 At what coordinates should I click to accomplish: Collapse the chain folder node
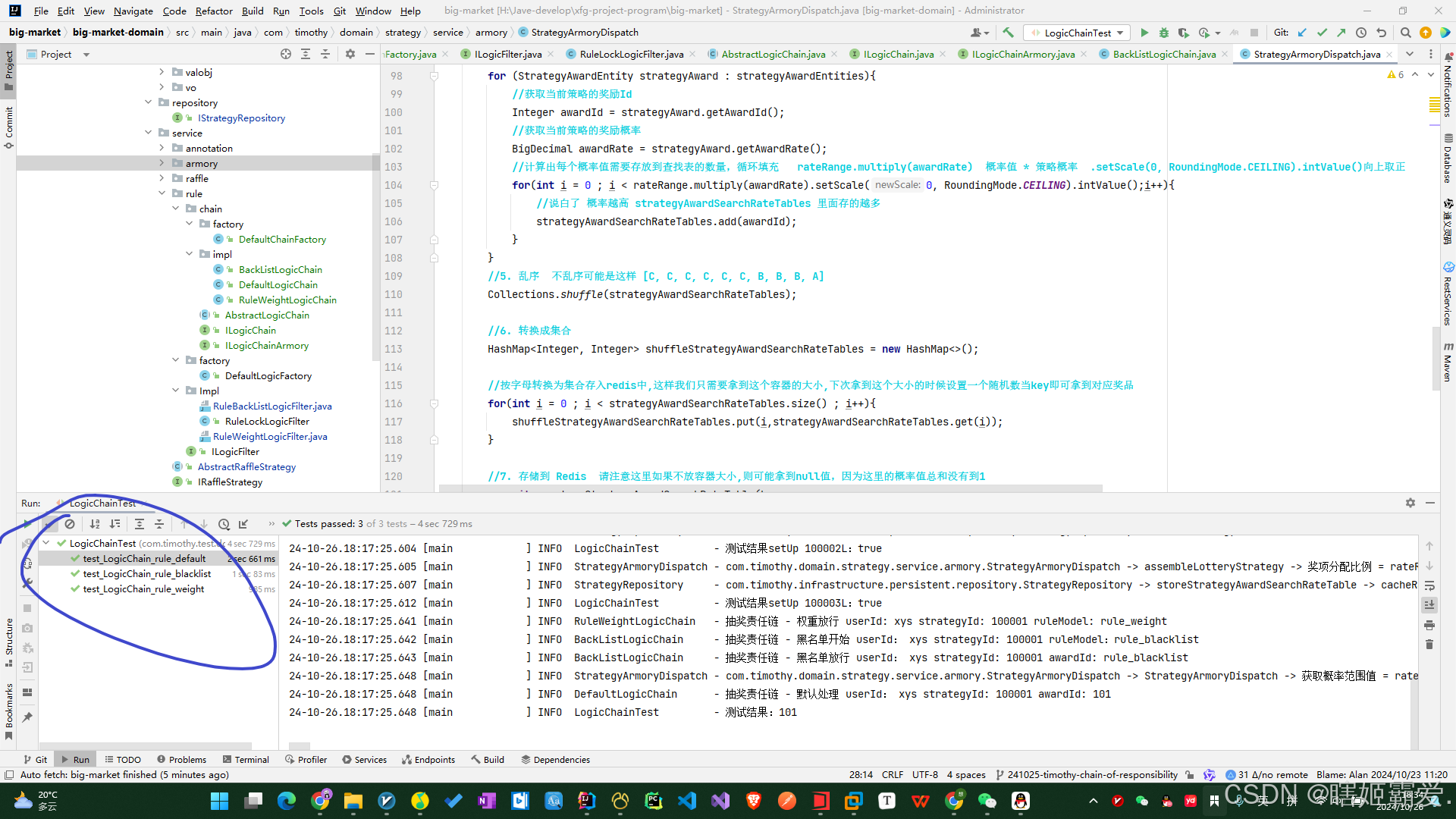click(x=175, y=209)
